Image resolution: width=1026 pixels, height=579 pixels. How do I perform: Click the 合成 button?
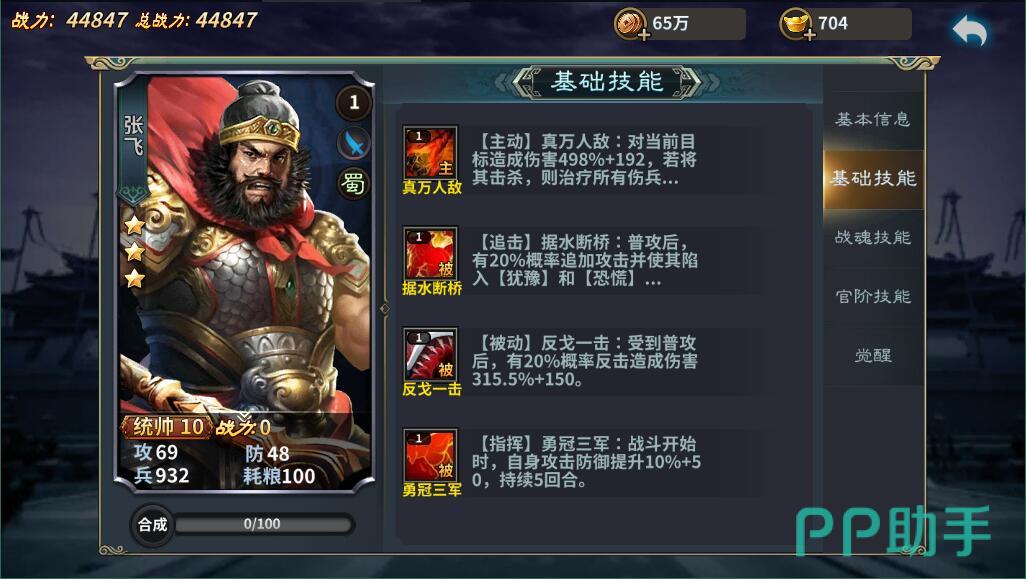coord(152,524)
